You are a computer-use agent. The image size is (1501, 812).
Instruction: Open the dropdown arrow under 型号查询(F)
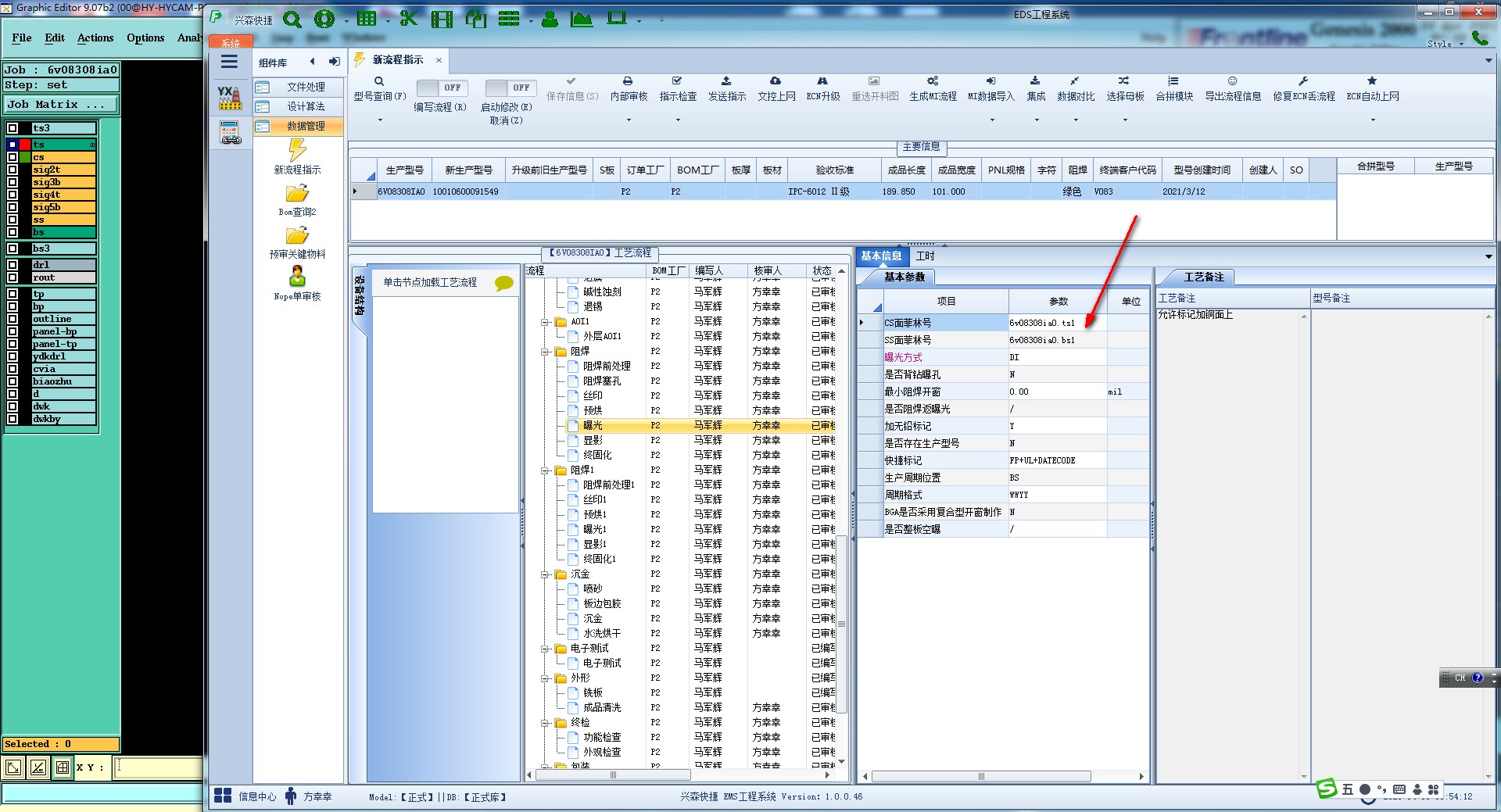click(380, 120)
